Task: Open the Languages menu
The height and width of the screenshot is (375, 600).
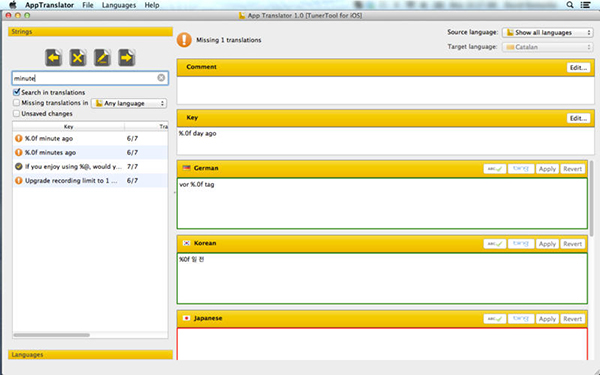Action: tap(119, 5)
